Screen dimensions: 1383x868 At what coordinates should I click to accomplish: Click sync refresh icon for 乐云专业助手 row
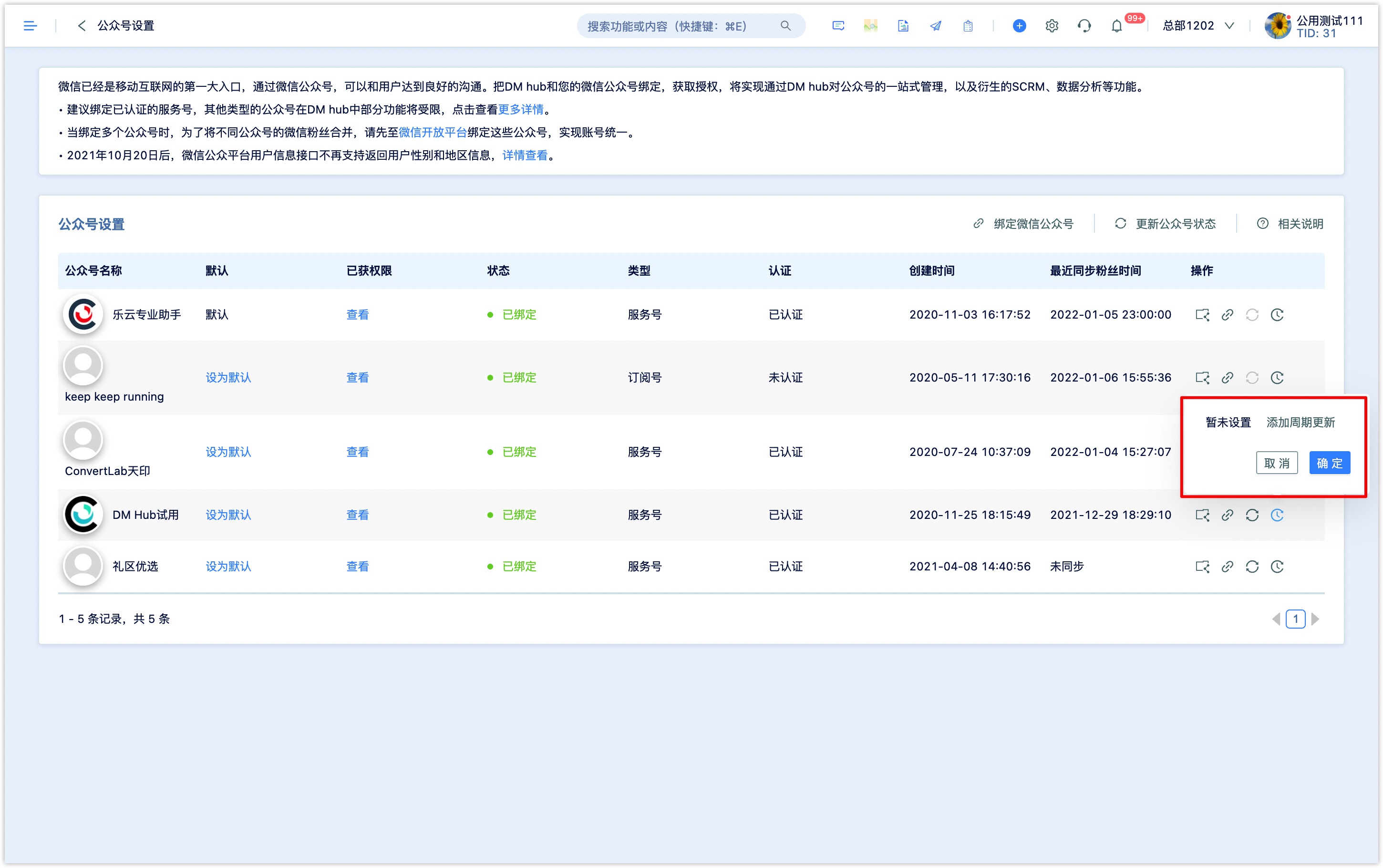pyautogui.click(x=1252, y=315)
